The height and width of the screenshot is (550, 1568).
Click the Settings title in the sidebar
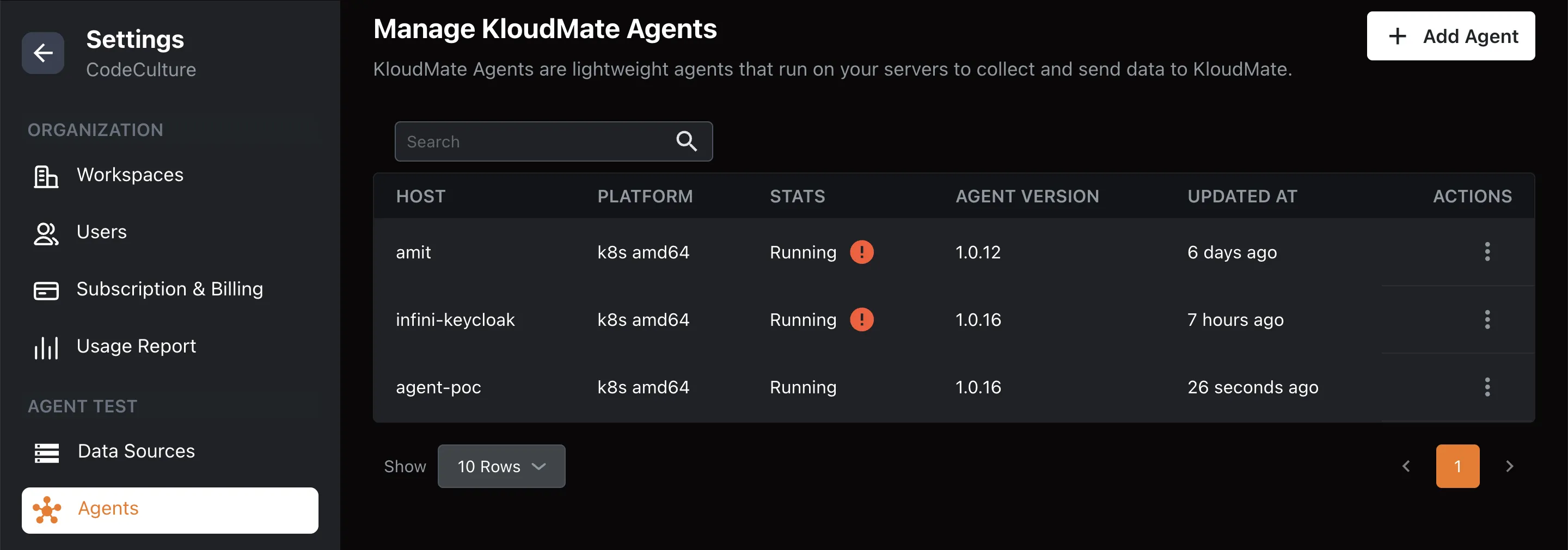(x=135, y=40)
